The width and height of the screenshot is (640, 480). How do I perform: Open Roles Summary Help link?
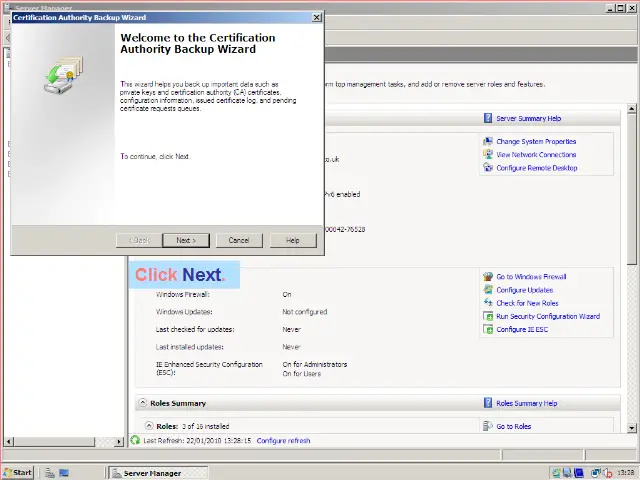click(x=527, y=403)
